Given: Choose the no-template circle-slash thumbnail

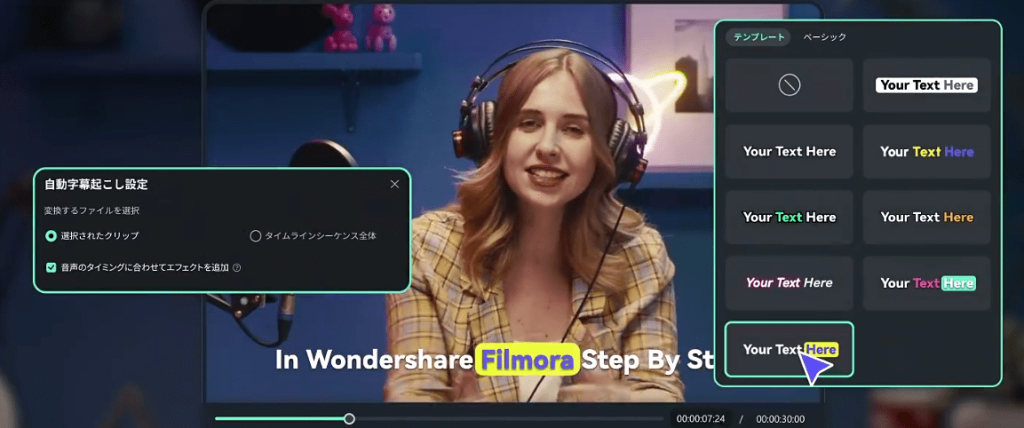Looking at the screenshot, I should (x=790, y=85).
